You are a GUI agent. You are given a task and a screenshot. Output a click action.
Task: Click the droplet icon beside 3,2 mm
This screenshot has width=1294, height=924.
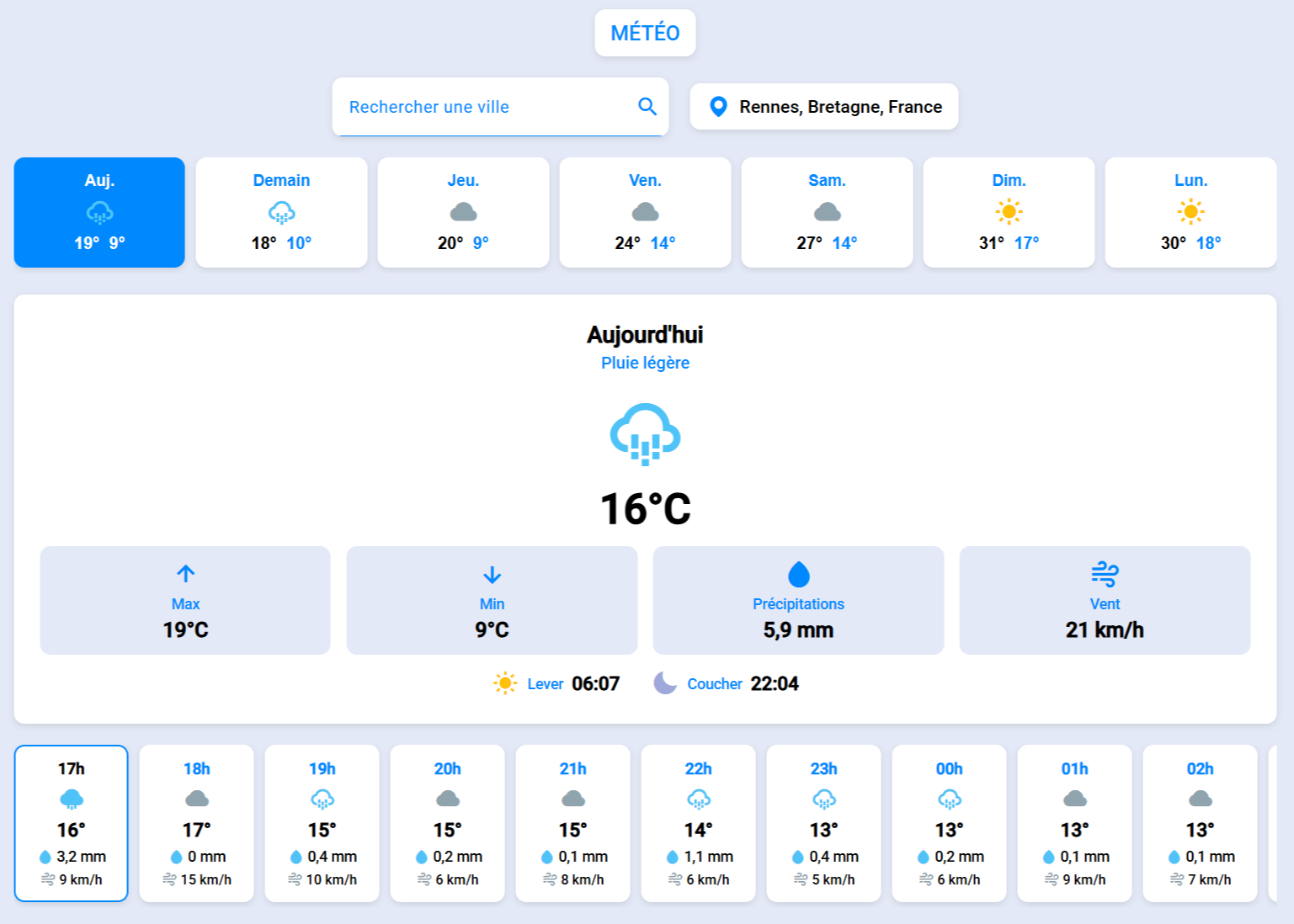pos(45,857)
